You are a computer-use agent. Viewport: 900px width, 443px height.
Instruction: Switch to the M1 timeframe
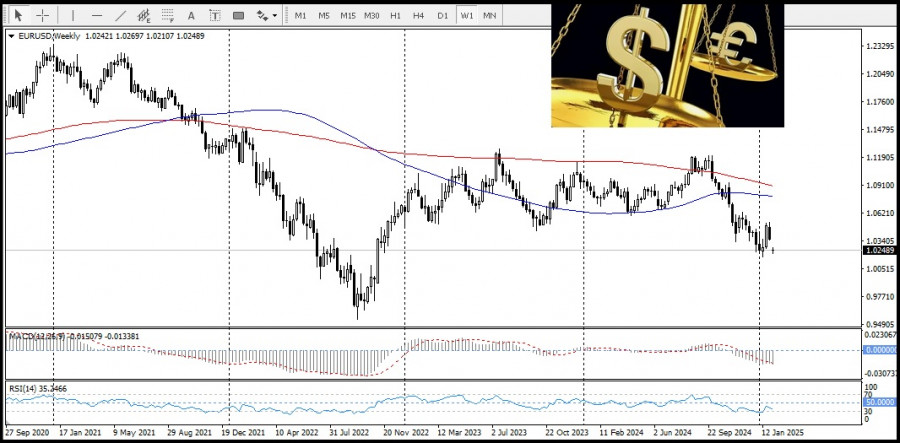point(300,15)
